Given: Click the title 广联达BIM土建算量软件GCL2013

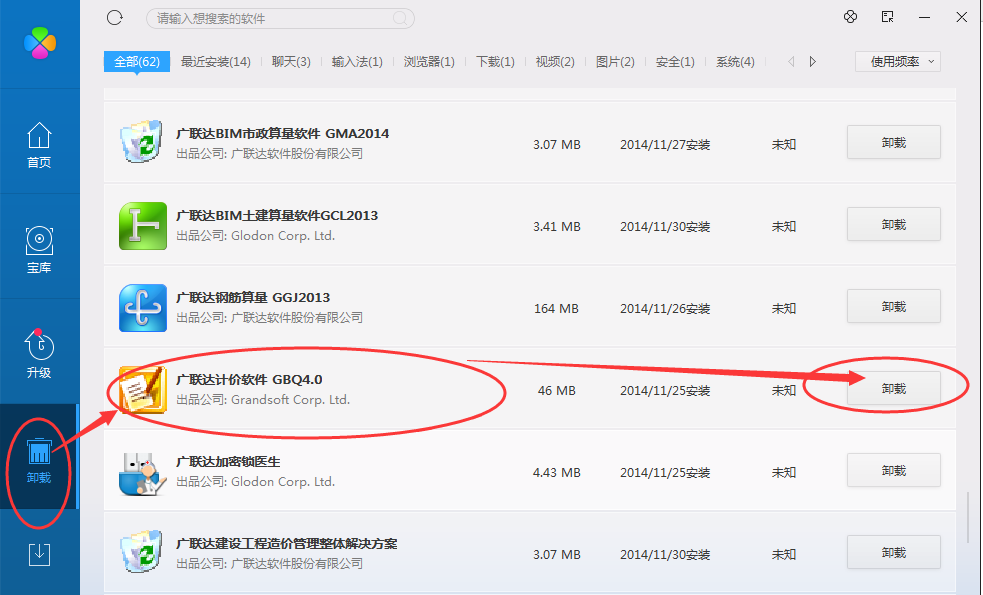Looking at the screenshot, I should [276, 216].
